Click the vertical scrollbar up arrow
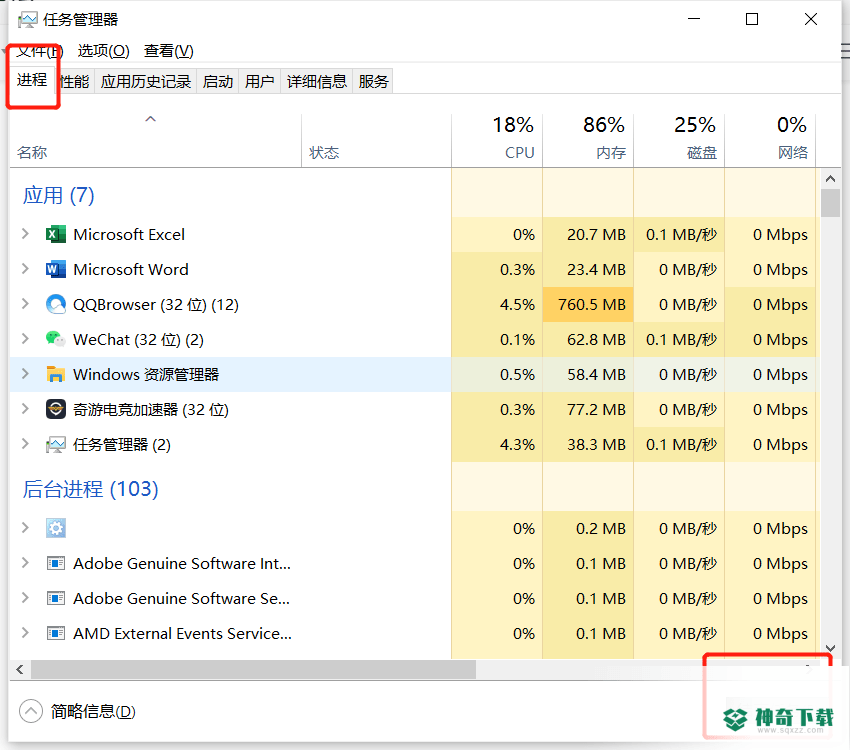The image size is (850, 750). pyautogui.click(x=830, y=178)
